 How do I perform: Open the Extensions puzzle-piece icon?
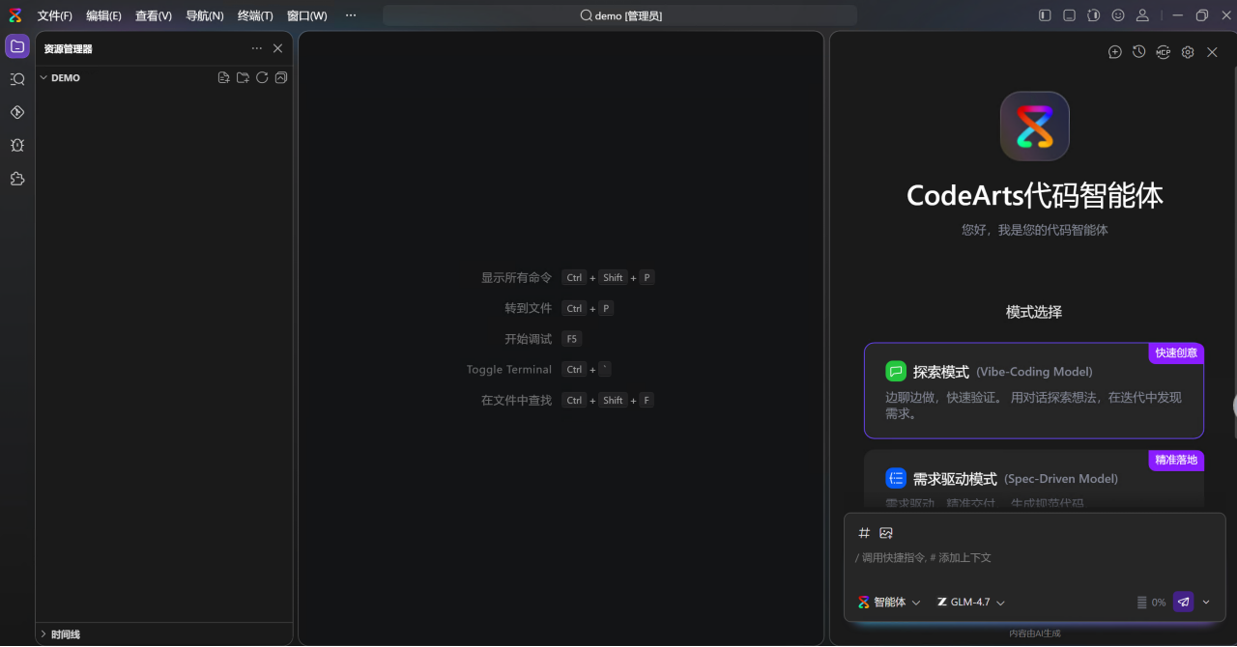[17, 179]
